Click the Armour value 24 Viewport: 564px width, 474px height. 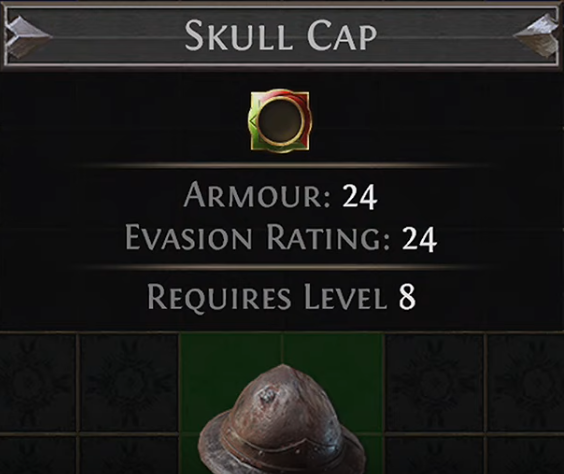pyautogui.click(x=359, y=196)
